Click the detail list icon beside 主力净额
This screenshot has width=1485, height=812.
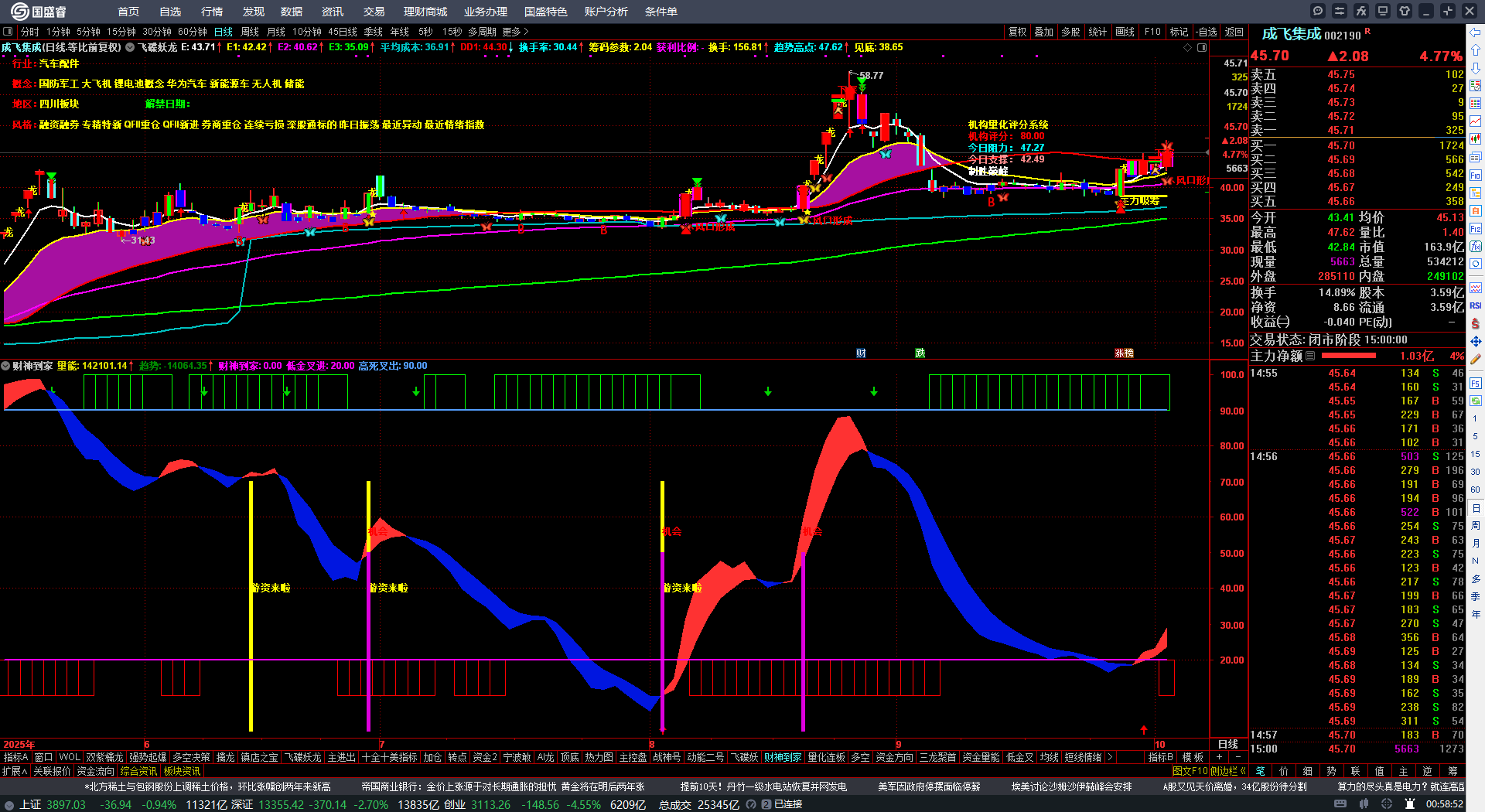(x=1310, y=357)
